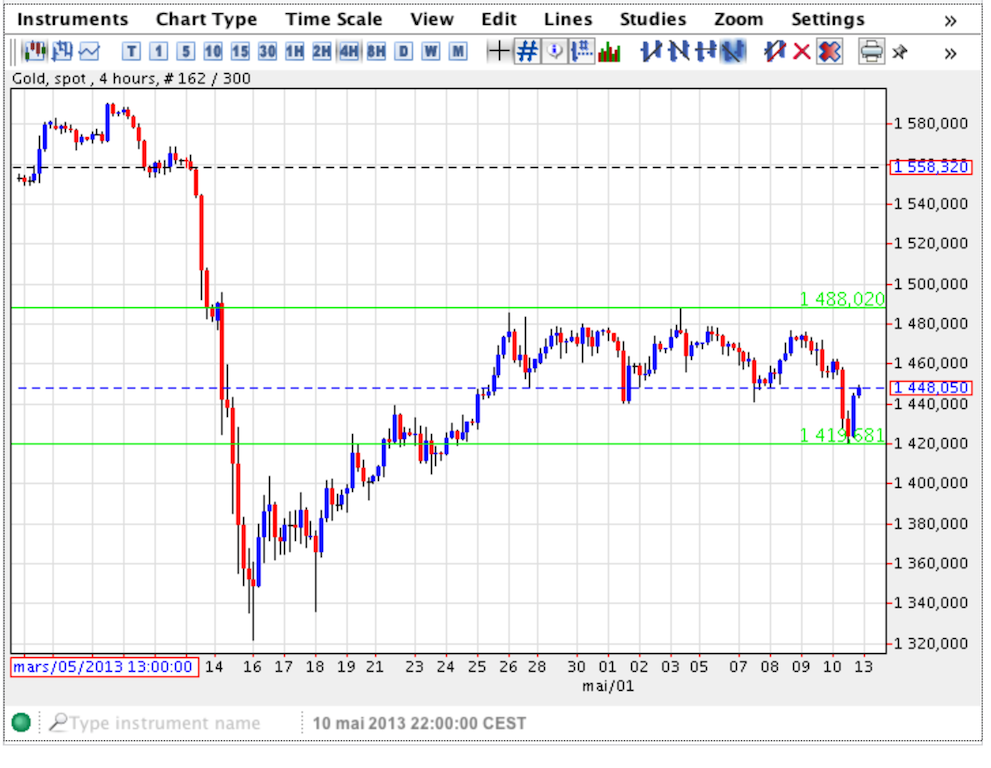Expand the toolbar overflow chevron
Viewport: 991px width, 768px height.
[x=949, y=52]
